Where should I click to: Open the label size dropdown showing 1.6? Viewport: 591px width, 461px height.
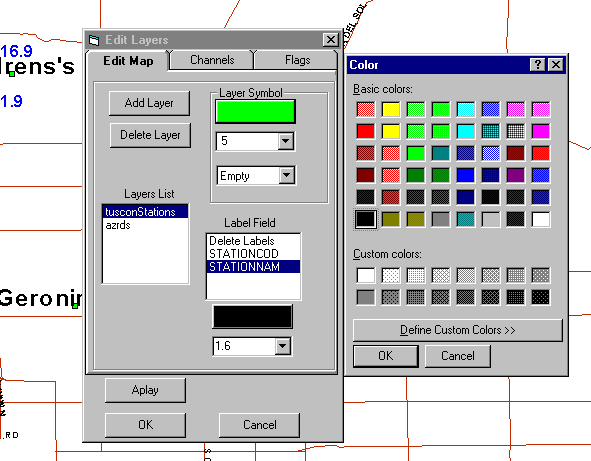(x=283, y=346)
